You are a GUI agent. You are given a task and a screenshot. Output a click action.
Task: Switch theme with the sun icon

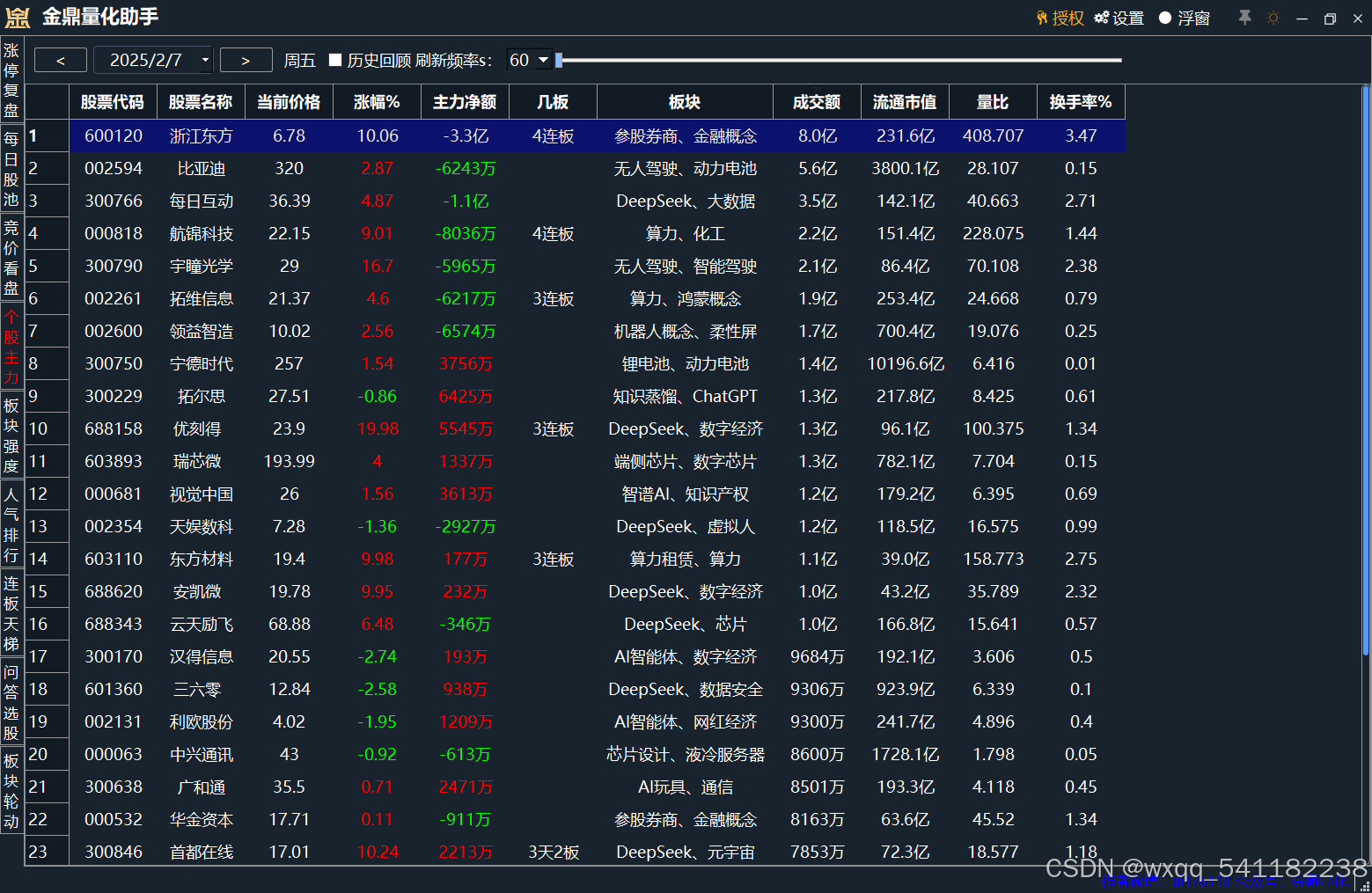pyautogui.click(x=1273, y=18)
